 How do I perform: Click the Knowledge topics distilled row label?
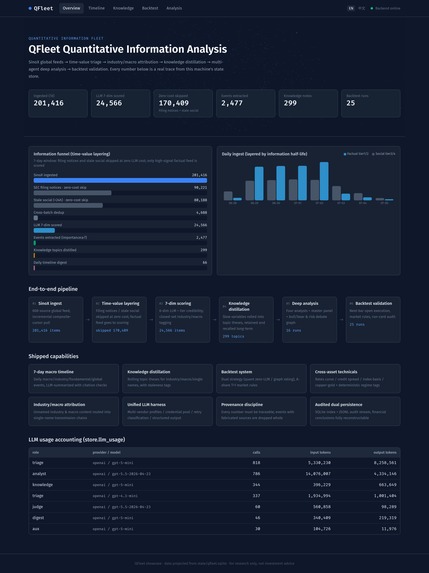click(x=55, y=250)
